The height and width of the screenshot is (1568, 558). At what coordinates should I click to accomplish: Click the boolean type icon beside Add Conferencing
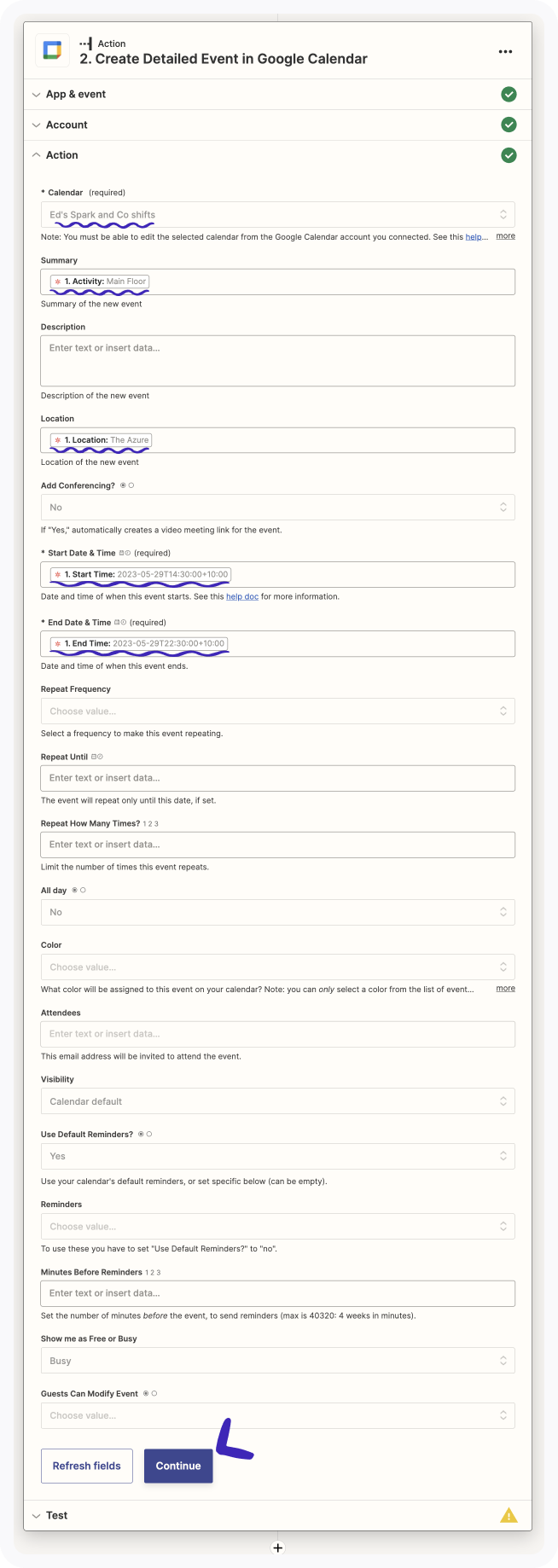pyautogui.click(x=127, y=485)
